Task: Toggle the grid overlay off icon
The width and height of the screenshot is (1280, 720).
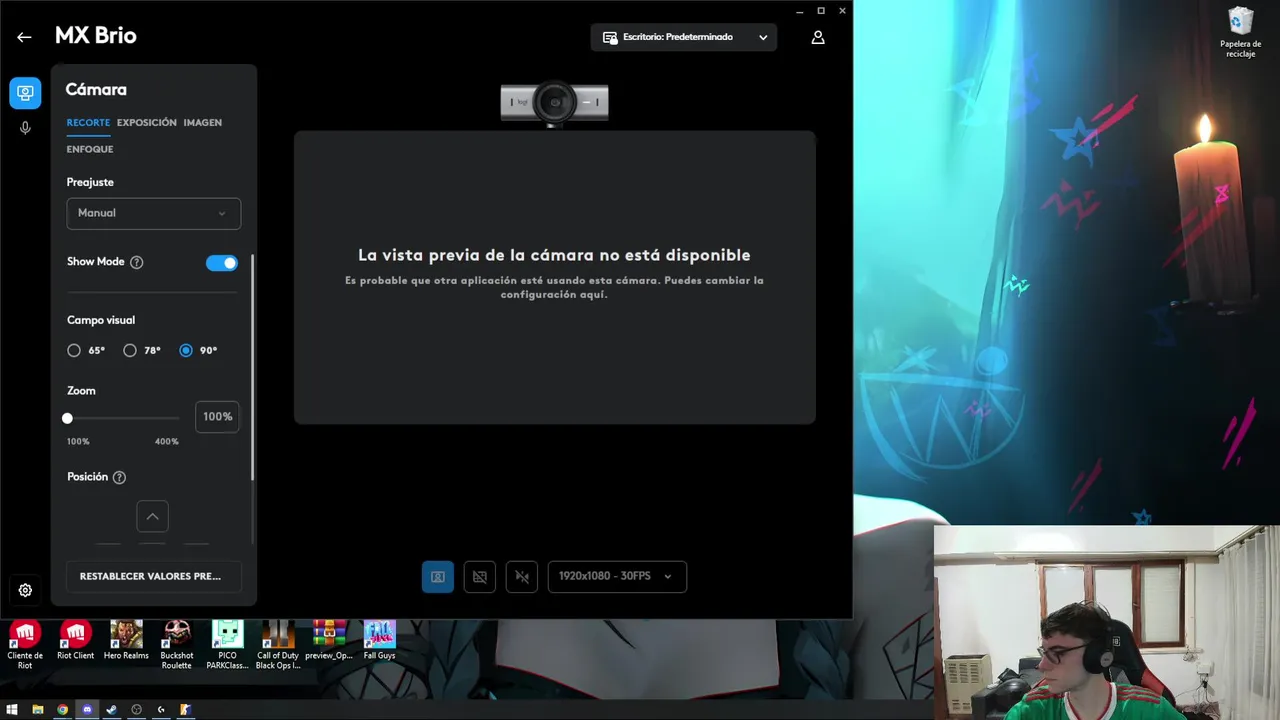Action: [480, 576]
